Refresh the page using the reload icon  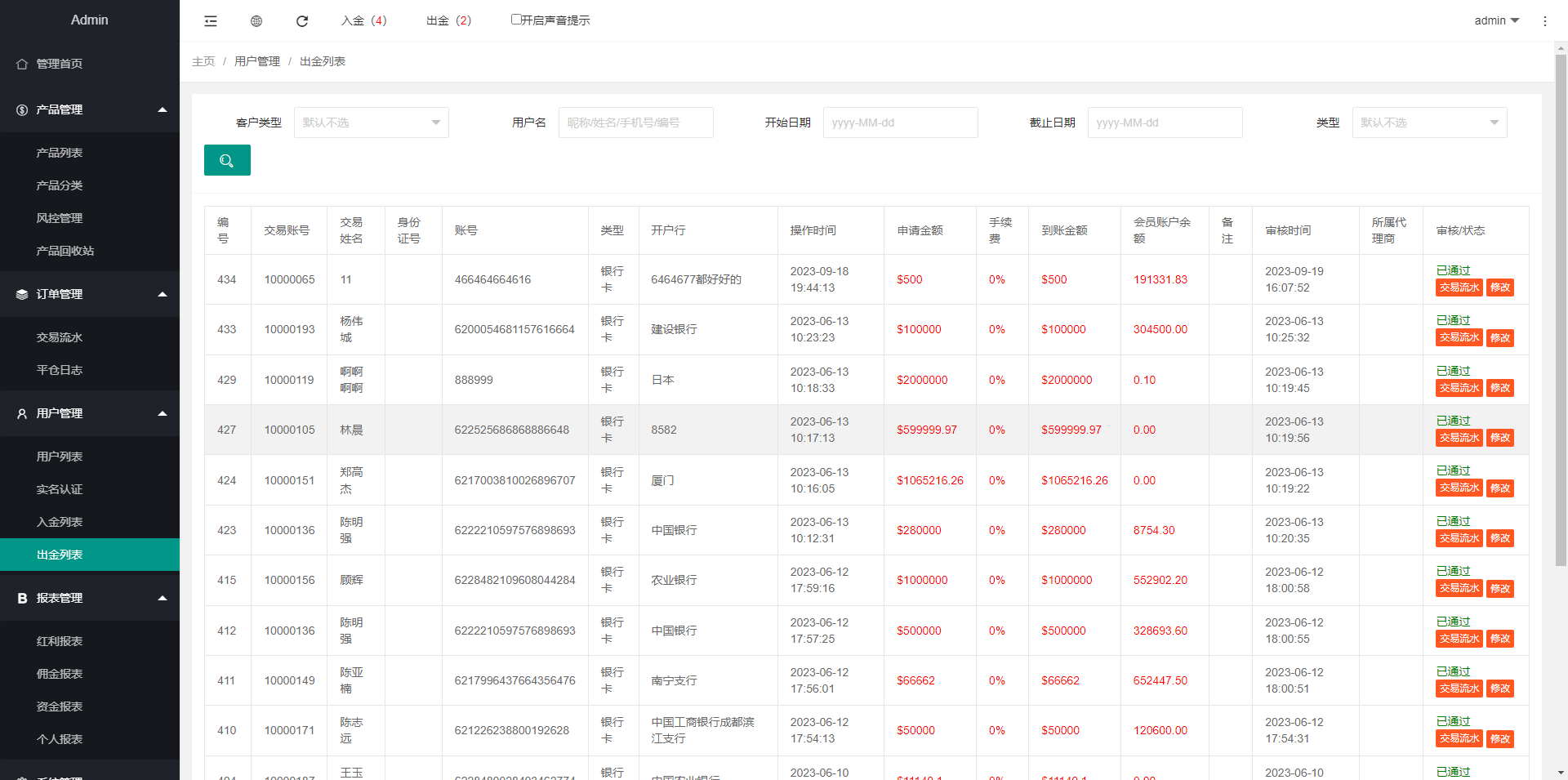tap(301, 20)
